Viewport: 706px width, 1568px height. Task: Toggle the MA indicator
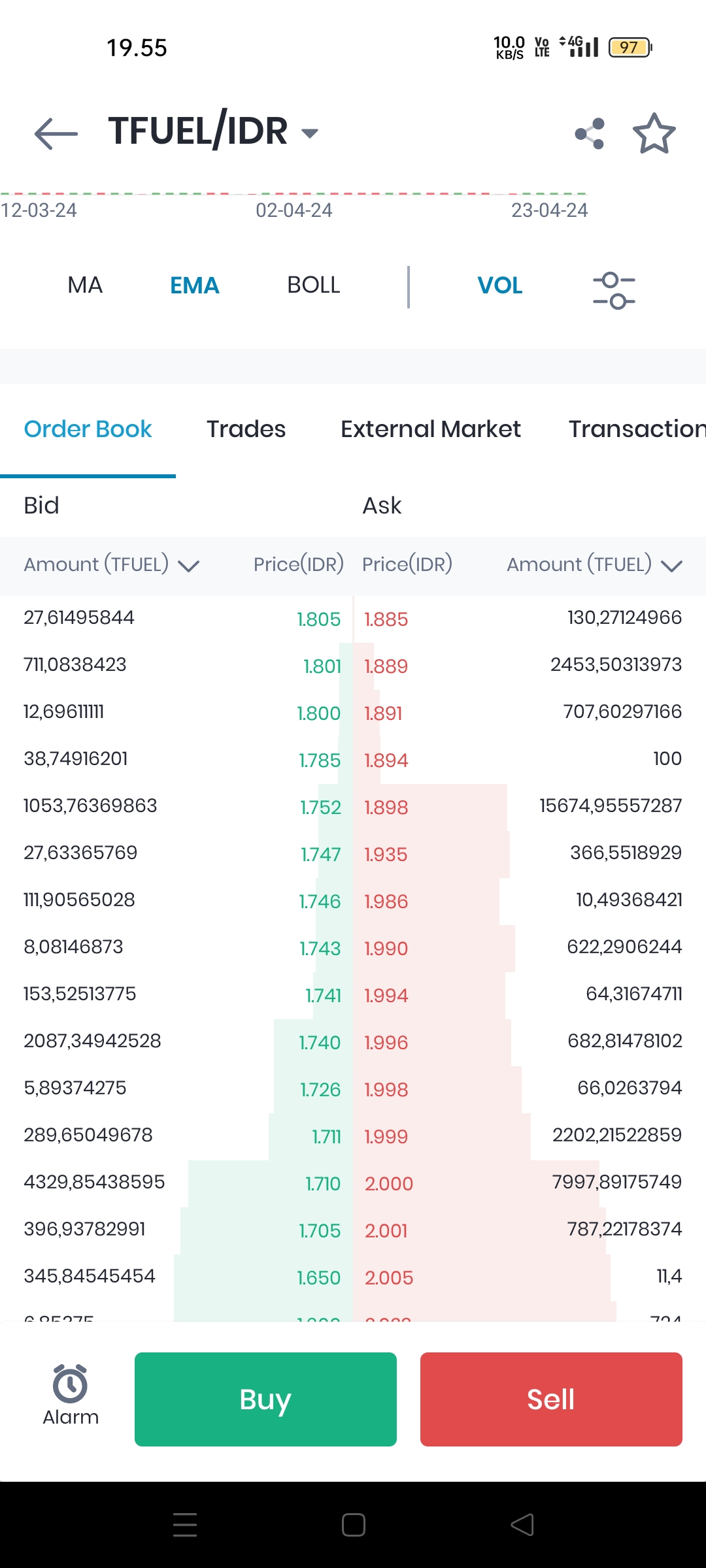(x=85, y=286)
